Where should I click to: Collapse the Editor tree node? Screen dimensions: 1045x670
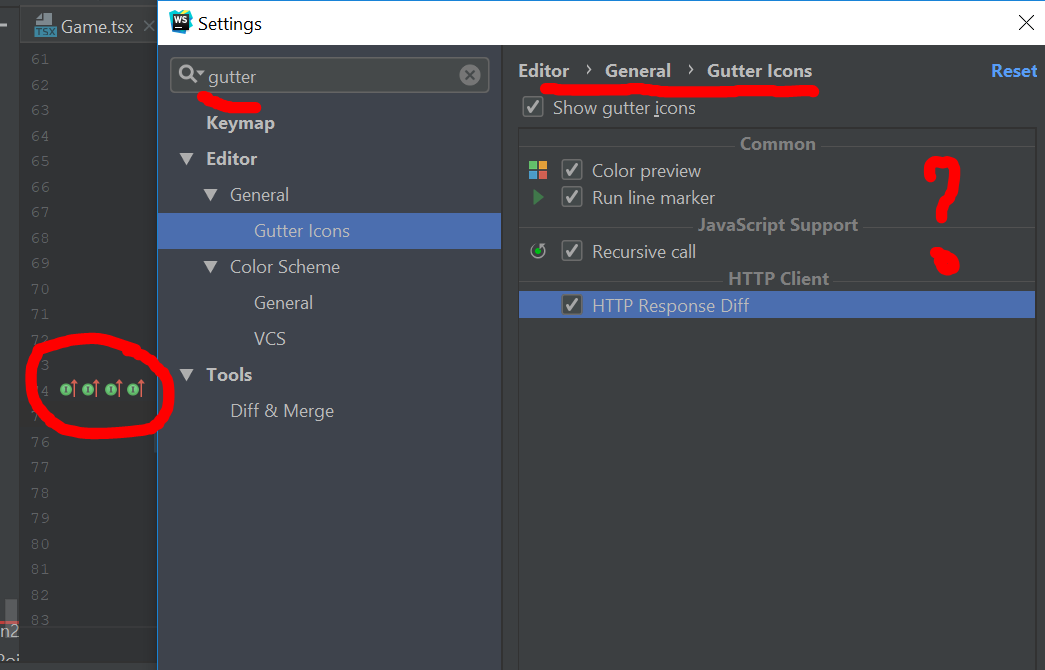(186, 158)
